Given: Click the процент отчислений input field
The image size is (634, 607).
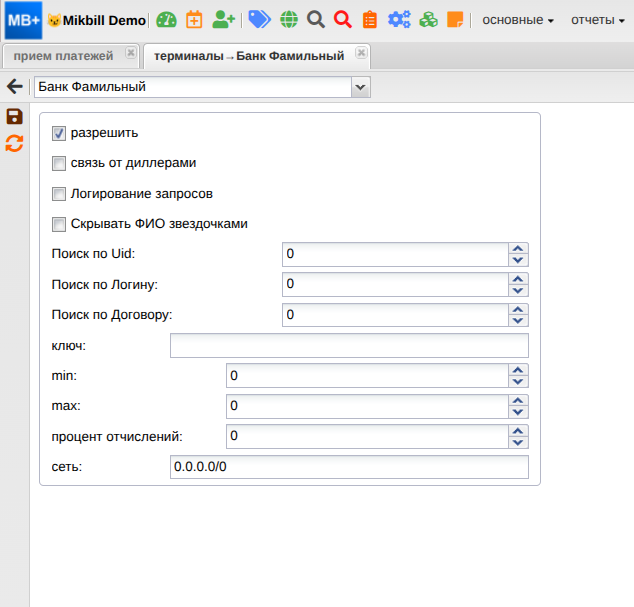Looking at the screenshot, I should tap(367, 436).
